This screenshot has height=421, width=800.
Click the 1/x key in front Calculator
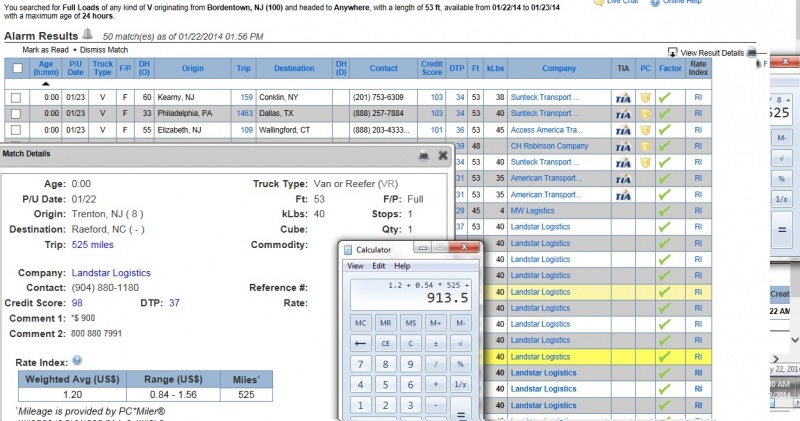click(x=461, y=385)
